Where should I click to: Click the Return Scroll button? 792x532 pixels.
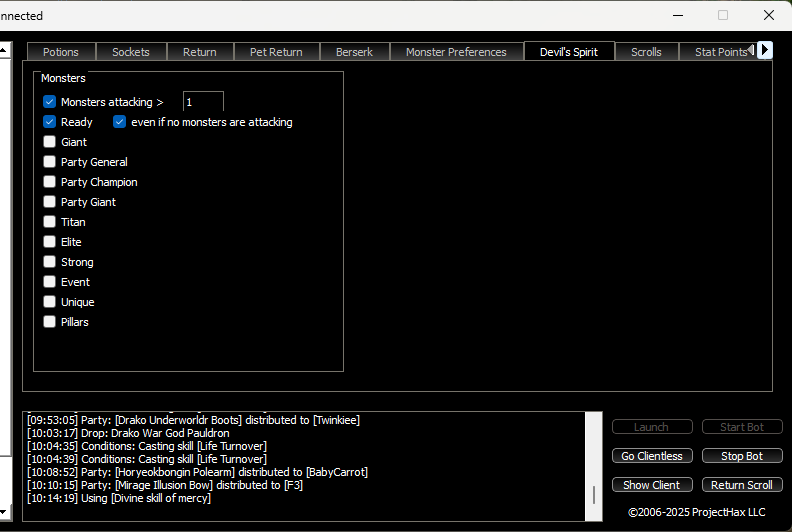[742, 485]
